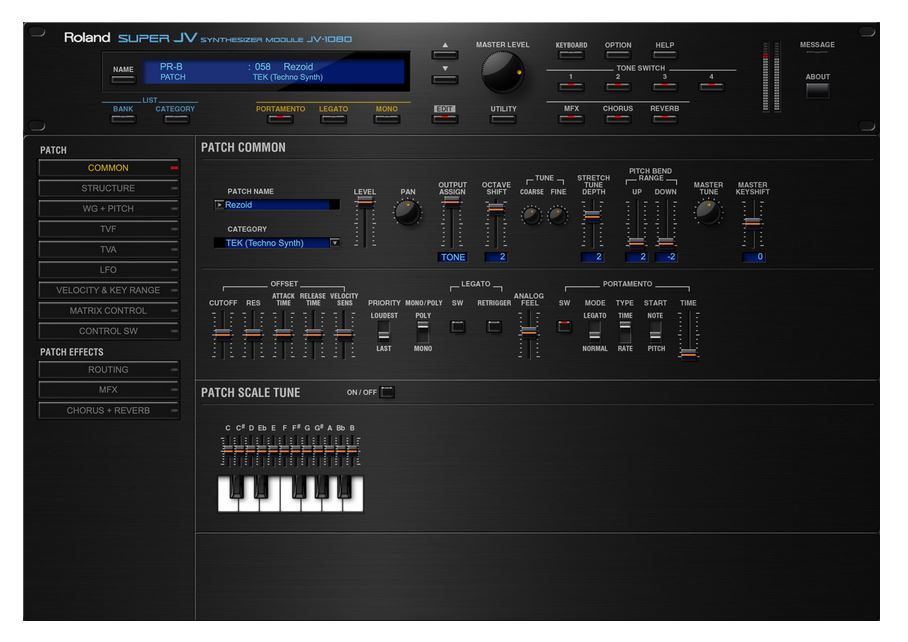The image size is (908, 642).
Task: Click the ABOUT button
Action: coord(817,90)
